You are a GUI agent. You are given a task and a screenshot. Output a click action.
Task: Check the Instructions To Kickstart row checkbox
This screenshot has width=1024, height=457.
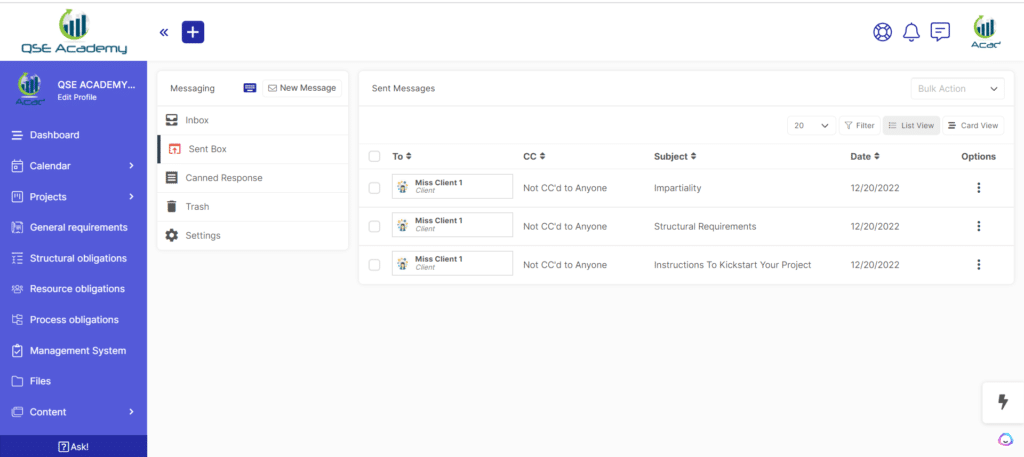374,265
